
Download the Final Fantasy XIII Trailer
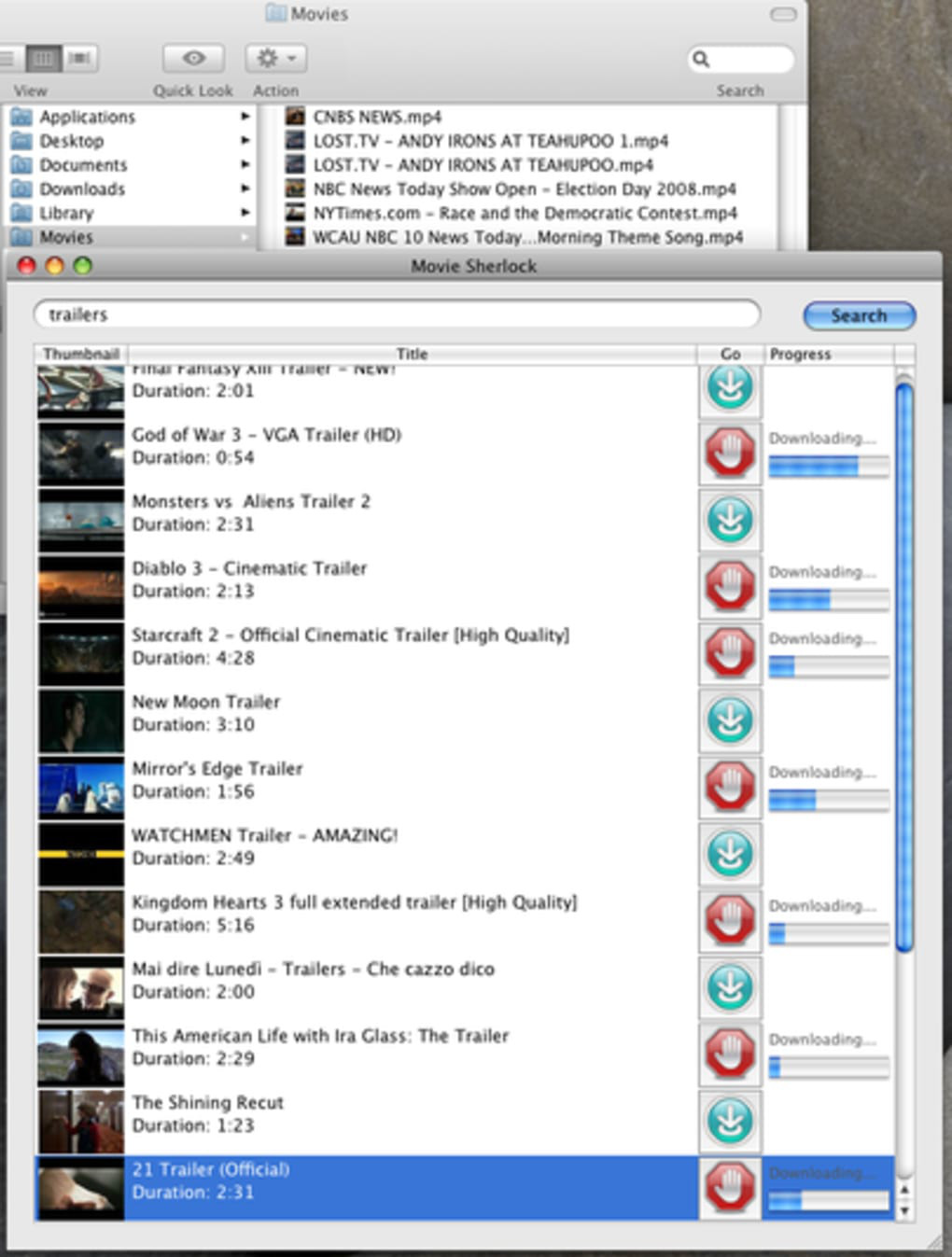coord(730,389)
